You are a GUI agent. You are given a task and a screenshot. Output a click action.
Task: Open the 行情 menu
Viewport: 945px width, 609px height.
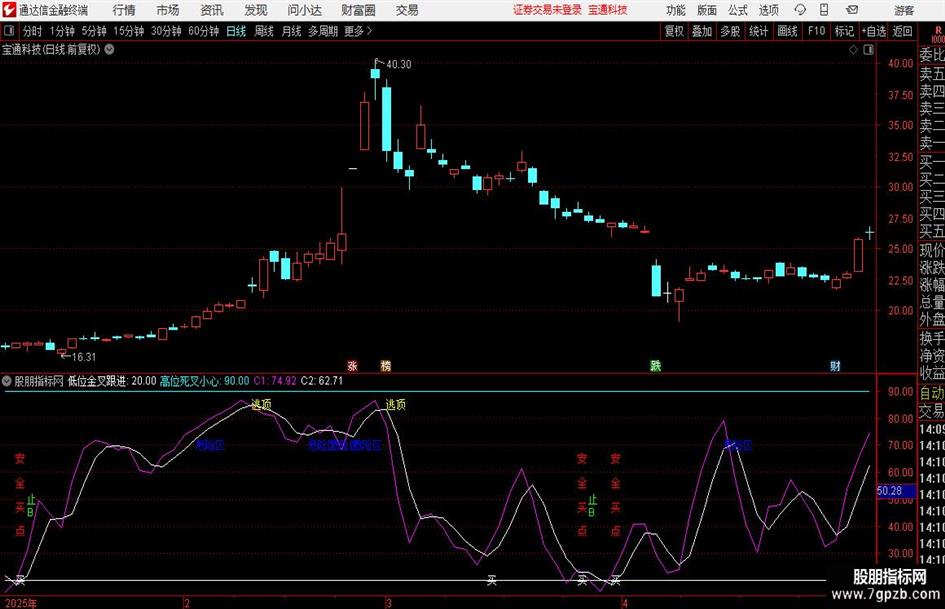(124, 10)
